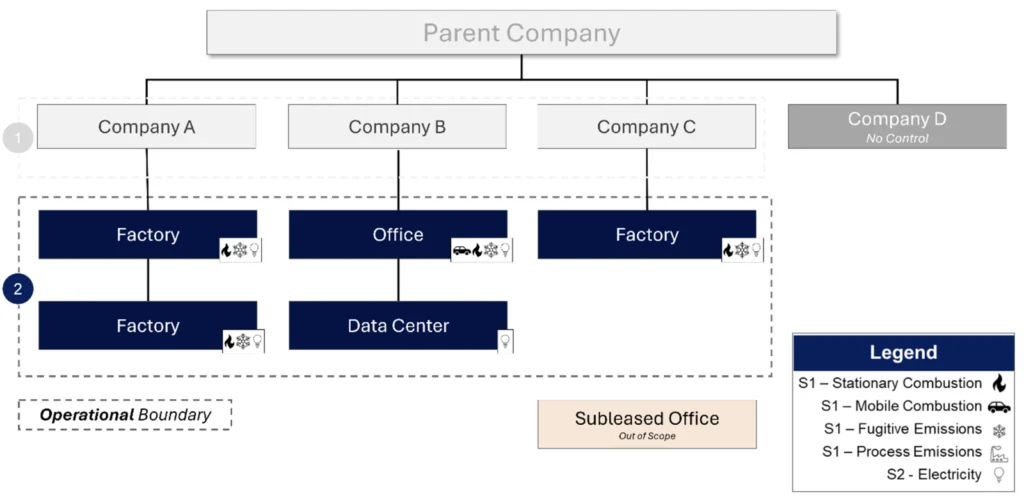Click the light bulb on Data Center box
The width and height of the screenshot is (1024, 504).
[x=505, y=340]
